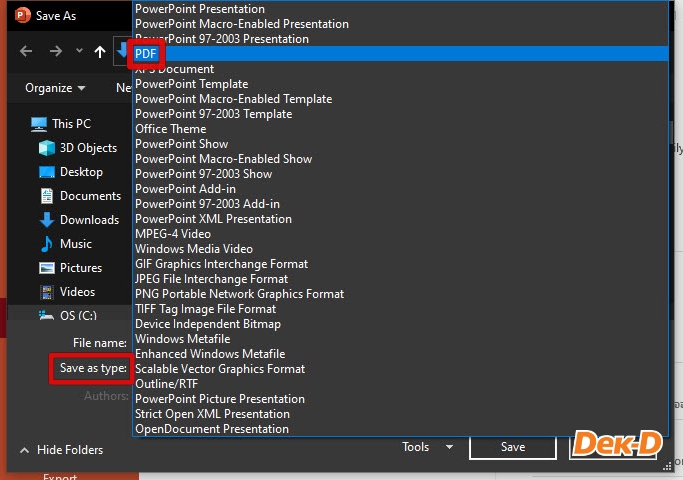Image resolution: width=683 pixels, height=480 pixels.
Task: Select the 3D Objects folder icon
Action: (x=47, y=148)
